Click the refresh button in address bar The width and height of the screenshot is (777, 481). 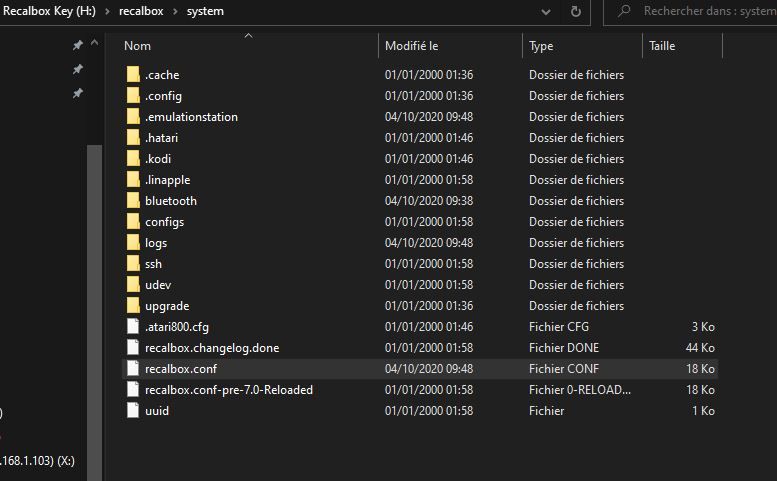[x=575, y=11]
